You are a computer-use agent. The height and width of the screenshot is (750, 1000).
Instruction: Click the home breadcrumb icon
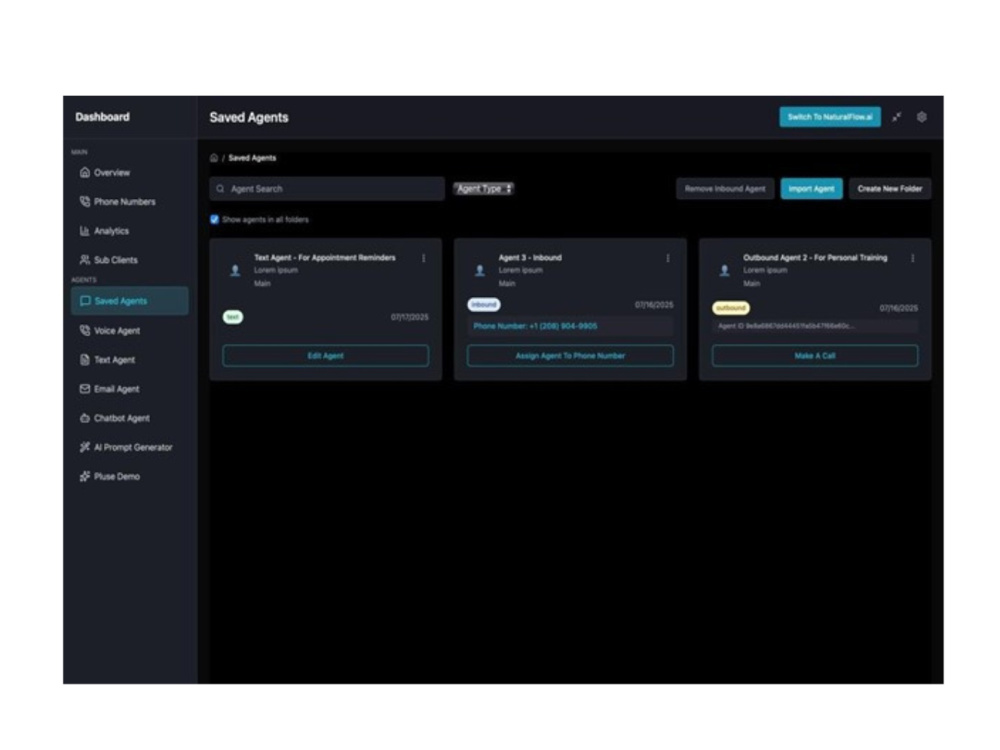pyautogui.click(x=214, y=158)
